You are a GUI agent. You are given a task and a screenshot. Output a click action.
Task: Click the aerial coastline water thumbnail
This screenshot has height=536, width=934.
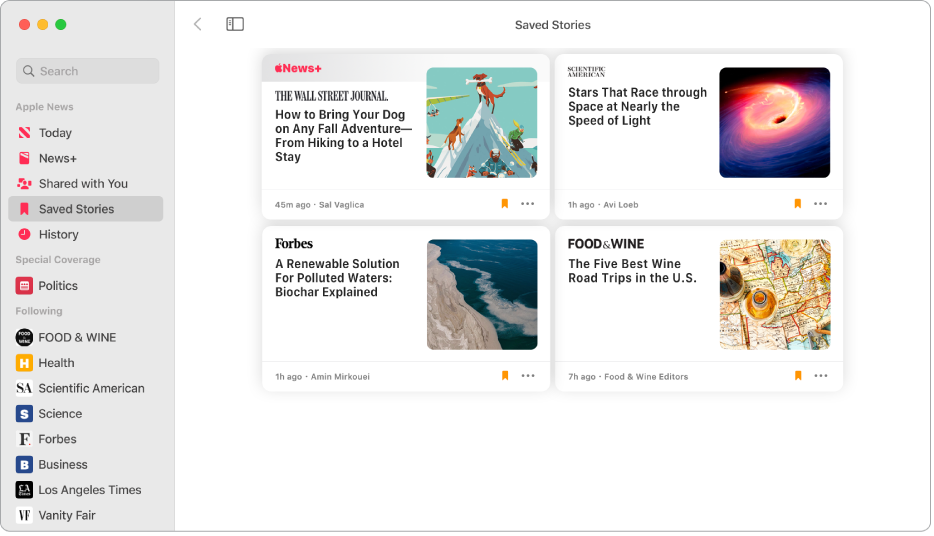coord(482,295)
